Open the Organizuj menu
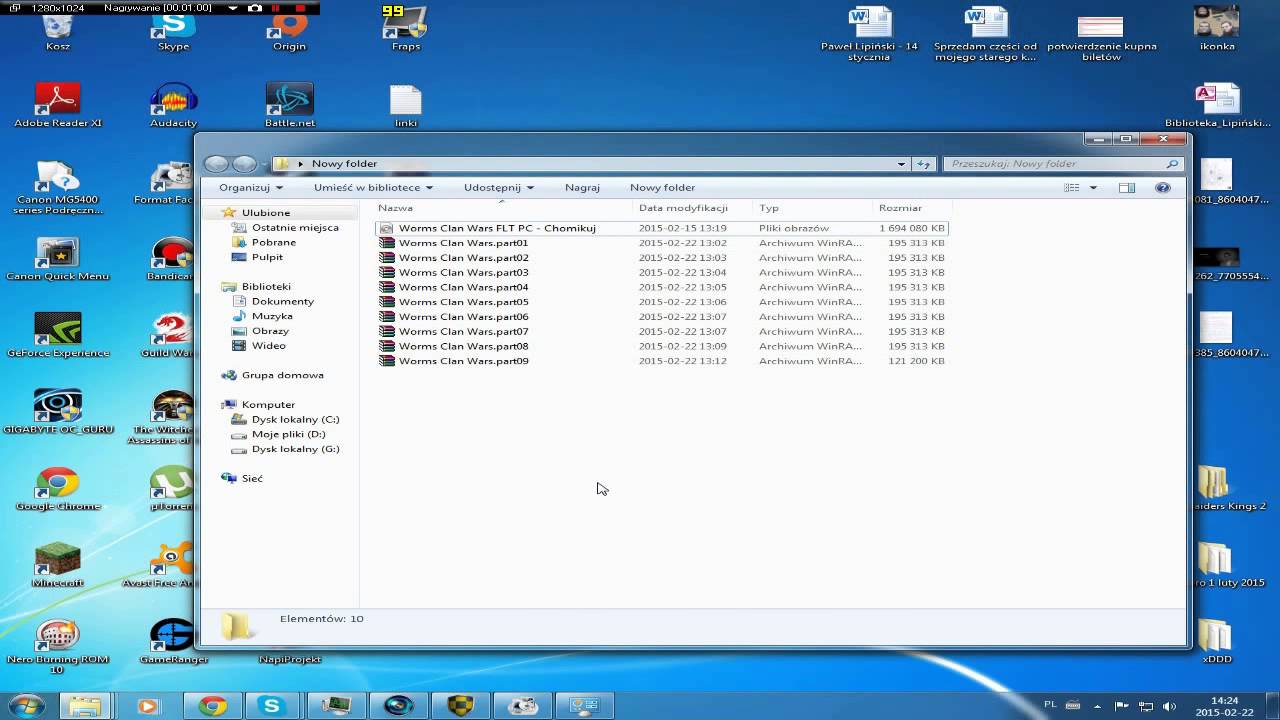The width and height of the screenshot is (1280, 720). [251, 187]
